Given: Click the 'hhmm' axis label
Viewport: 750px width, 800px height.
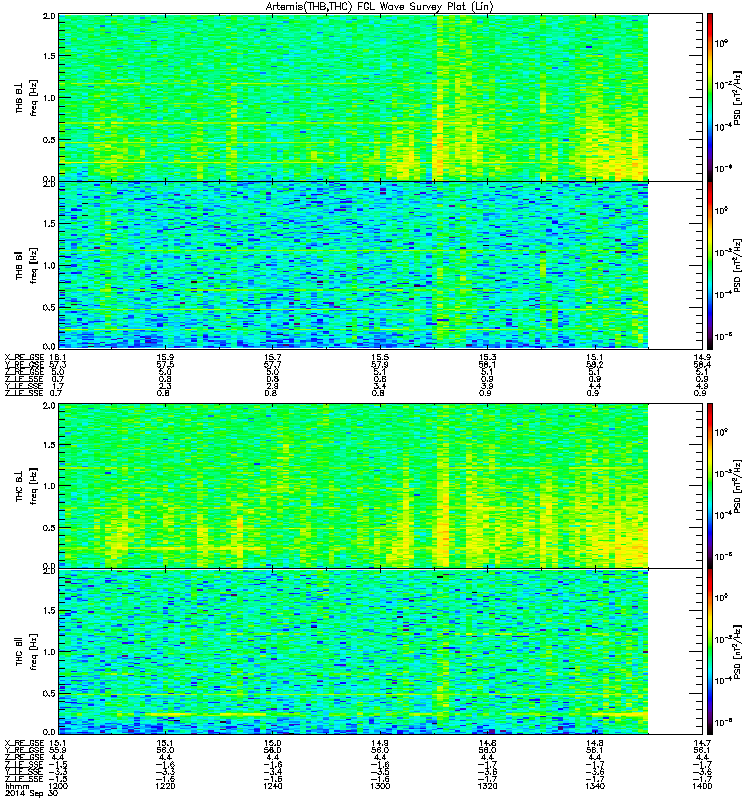Looking at the screenshot, I should coord(17,786).
